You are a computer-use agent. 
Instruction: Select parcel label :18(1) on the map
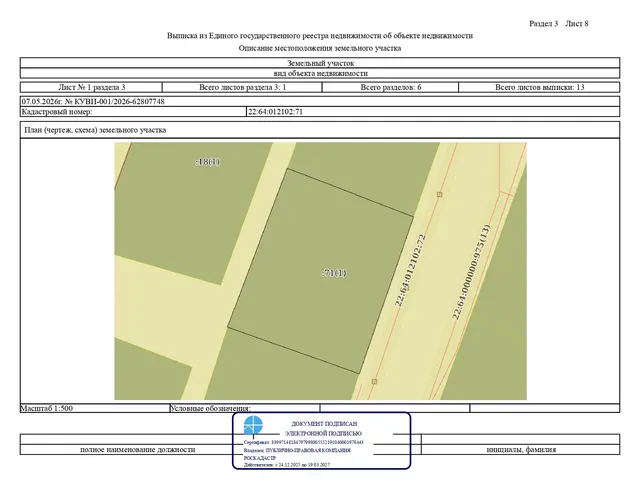point(207,162)
